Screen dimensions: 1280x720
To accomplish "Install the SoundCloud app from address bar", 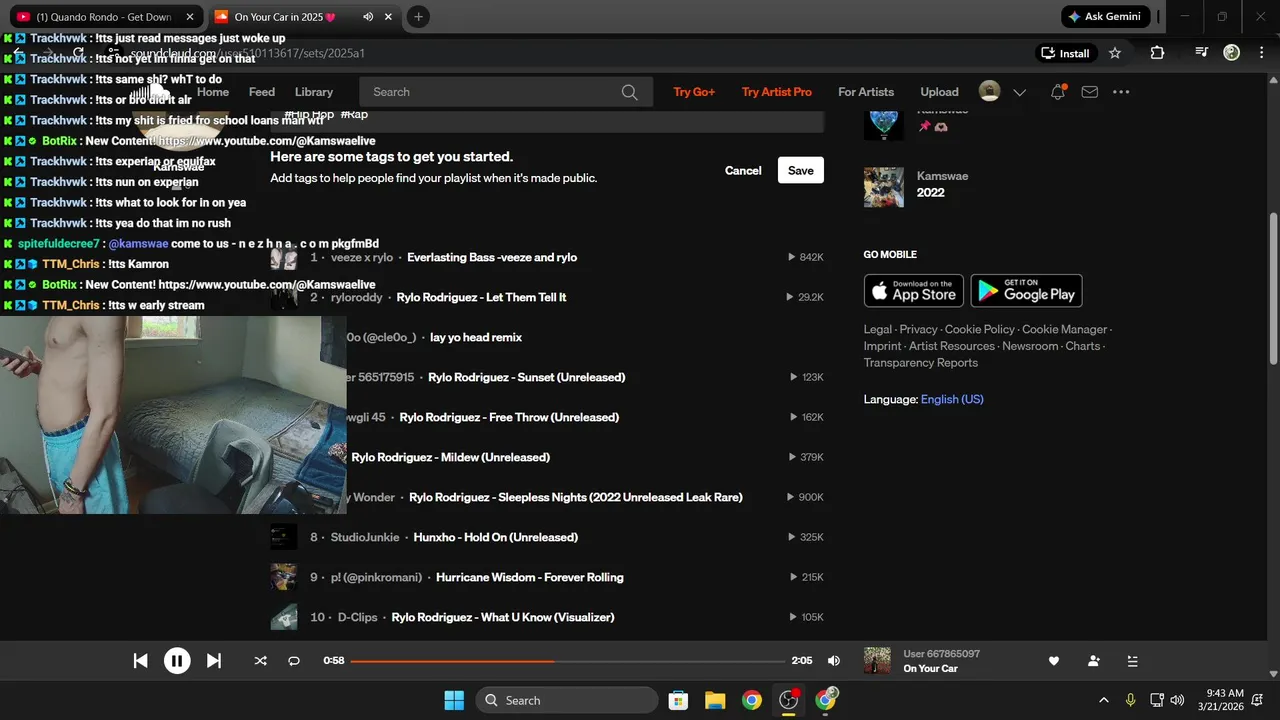I will click(x=1065, y=53).
